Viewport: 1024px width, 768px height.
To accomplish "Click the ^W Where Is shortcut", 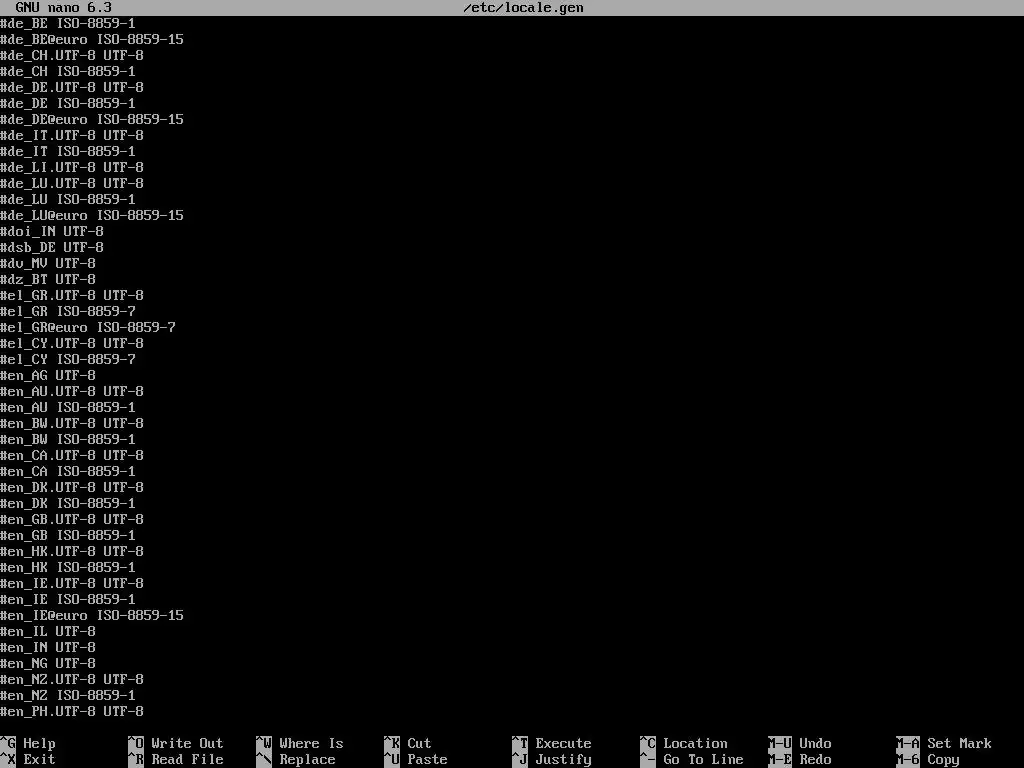I will click(300, 743).
